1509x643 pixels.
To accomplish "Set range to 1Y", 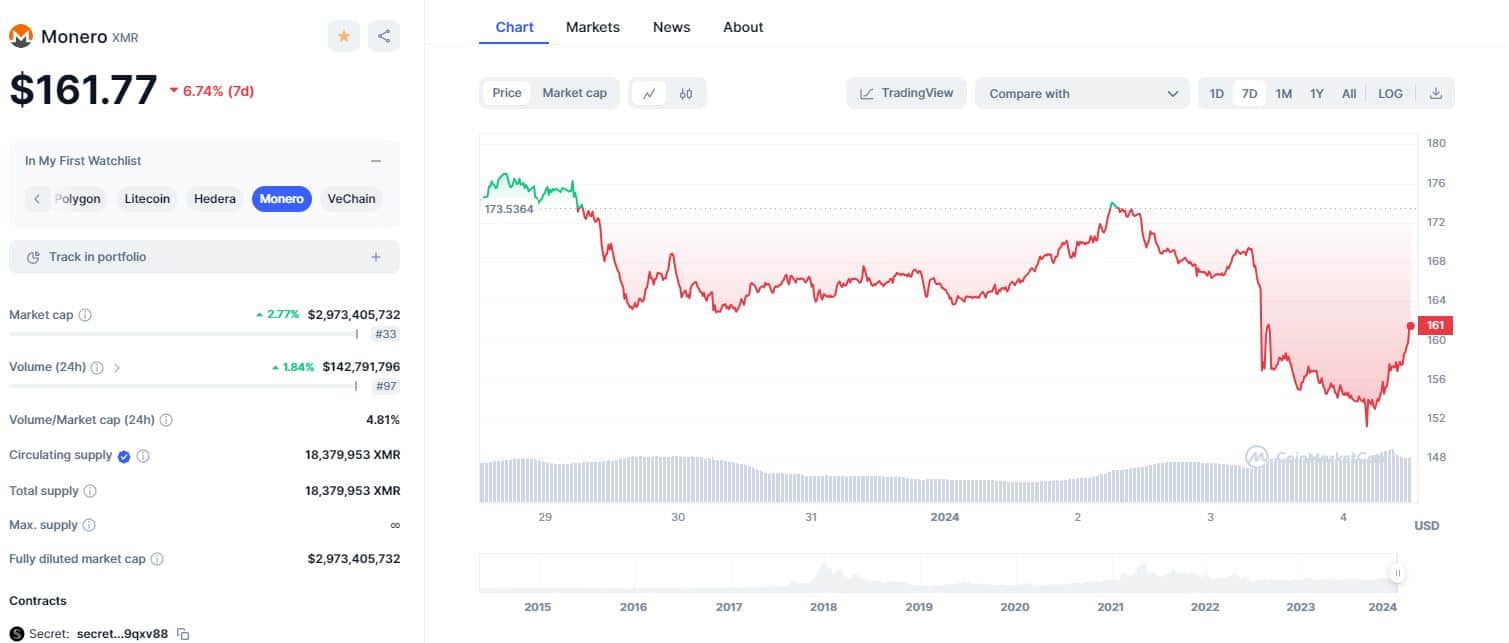I will tap(1317, 93).
